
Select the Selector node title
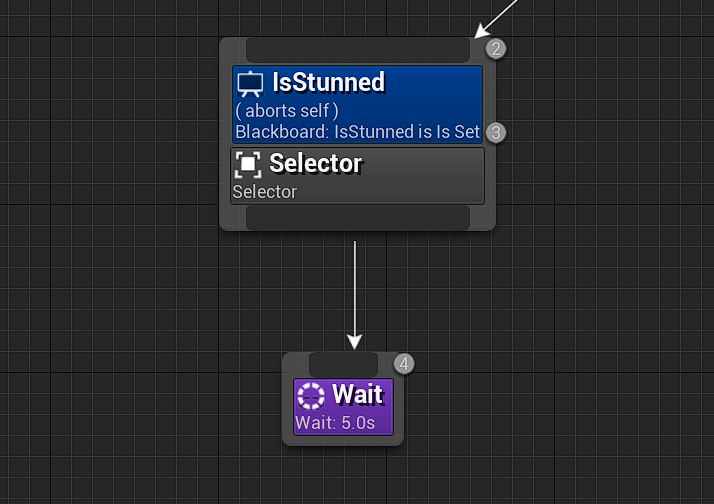[316, 163]
